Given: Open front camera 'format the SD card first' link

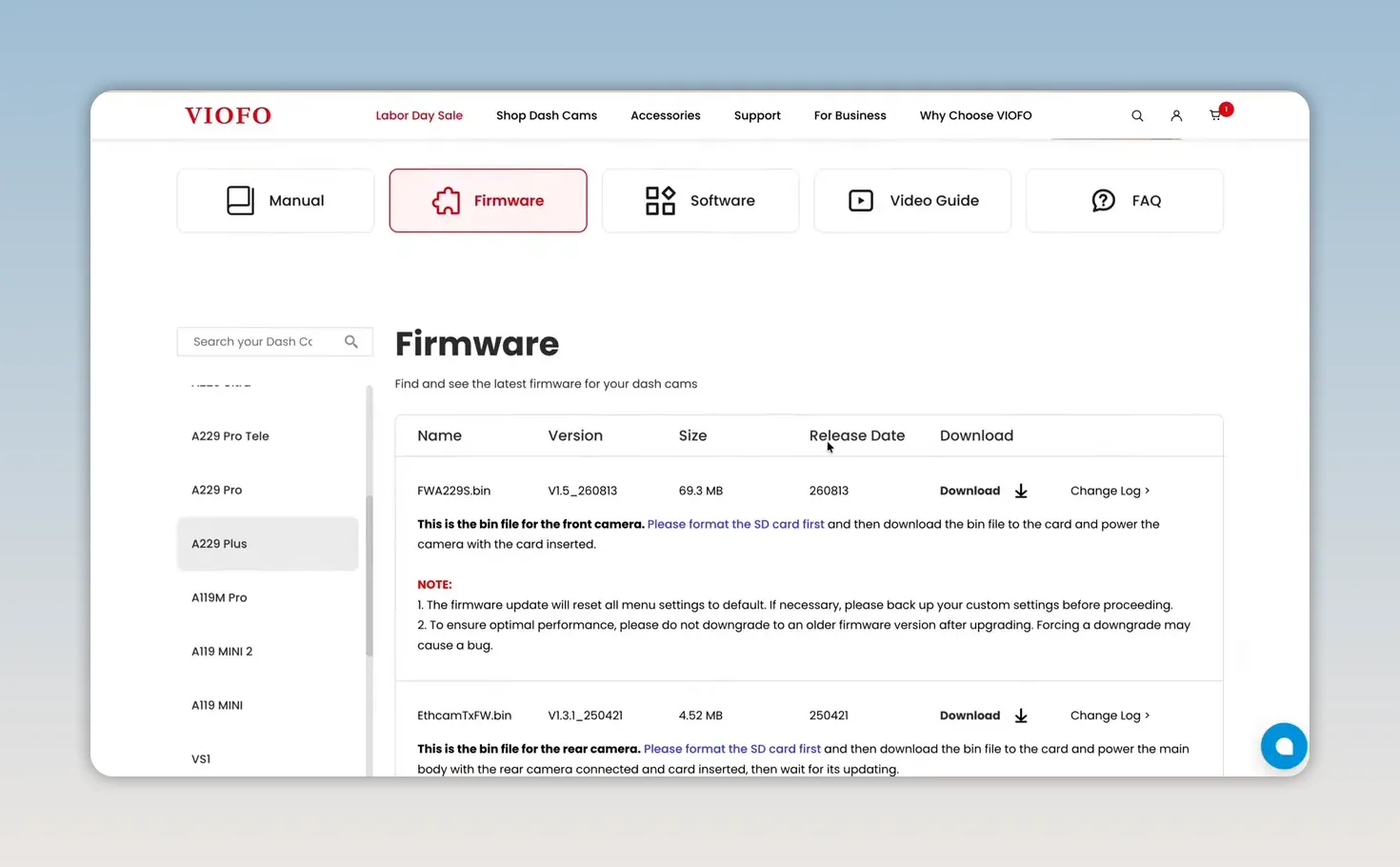Looking at the screenshot, I should [735, 524].
